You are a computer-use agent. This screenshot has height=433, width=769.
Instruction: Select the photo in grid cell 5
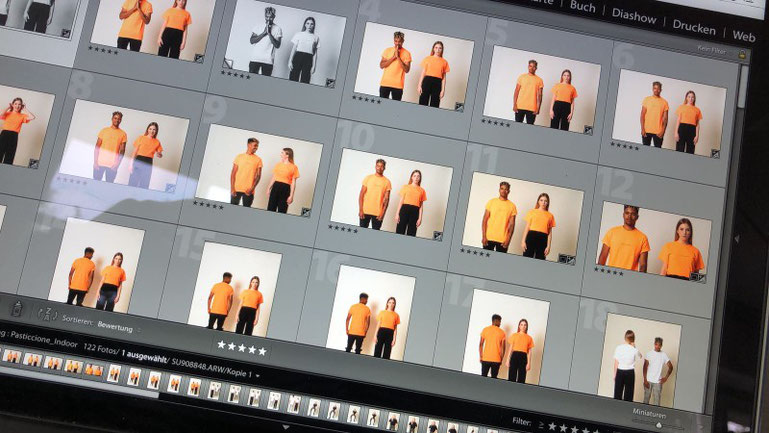click(x=540, y=90)
